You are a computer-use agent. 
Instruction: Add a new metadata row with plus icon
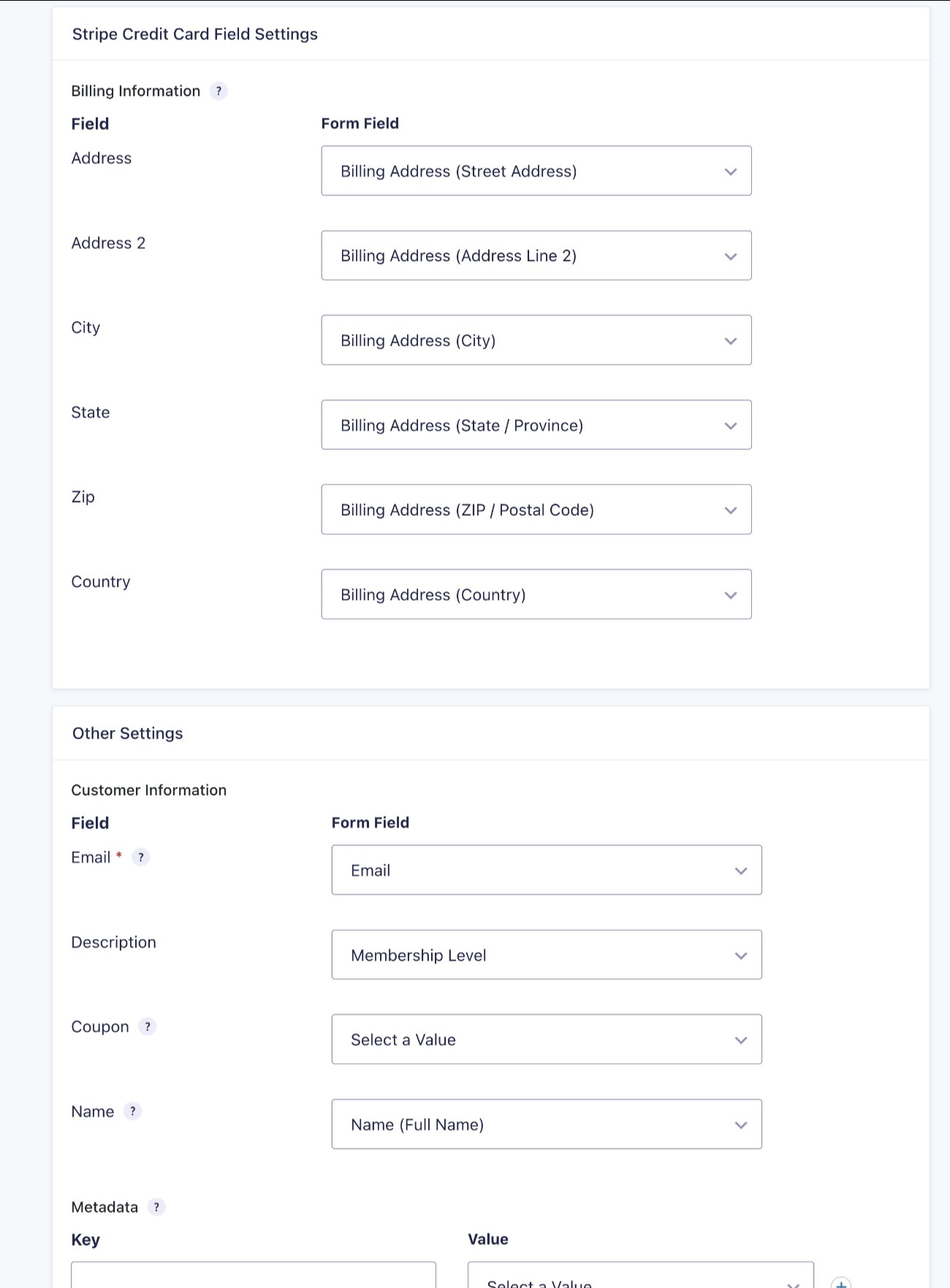[841, 1283]
